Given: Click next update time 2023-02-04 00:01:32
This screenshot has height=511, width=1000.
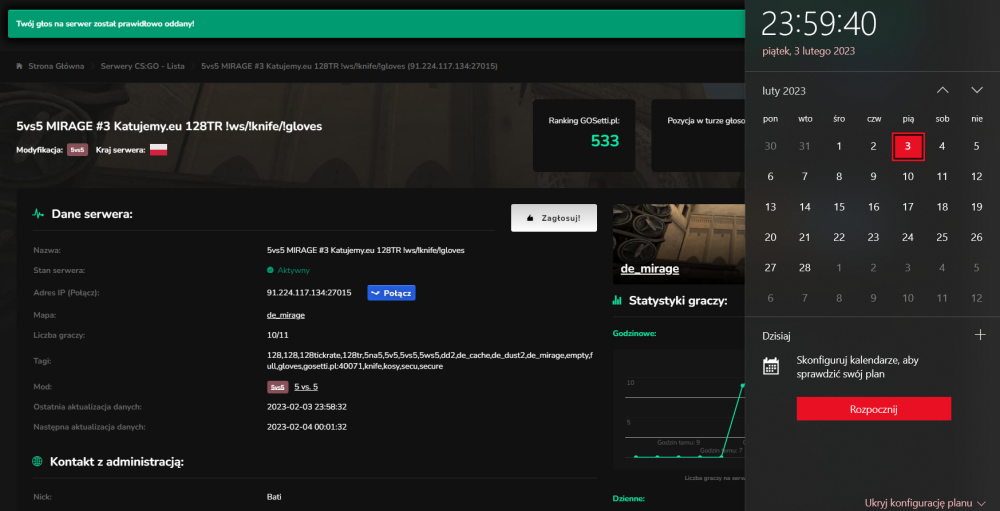Looking at the screenshot, I should [x=307, y=427].
